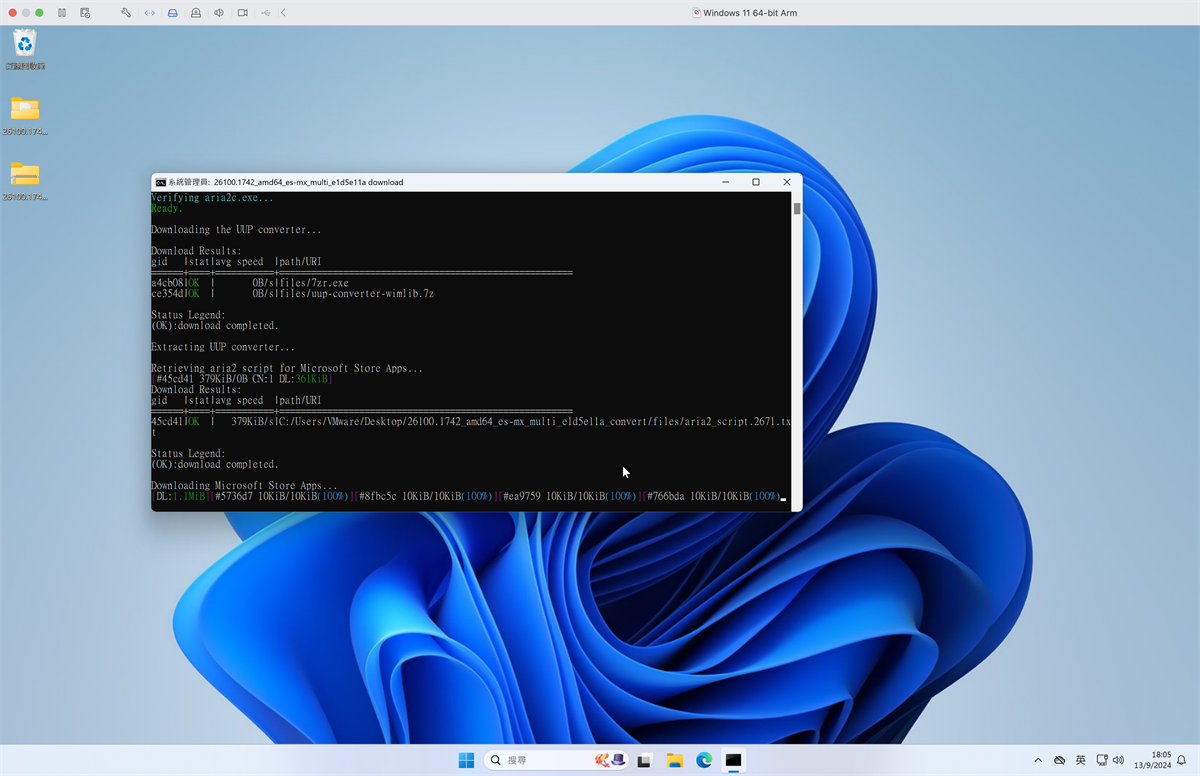Show hidden system tray icons

1038,760
